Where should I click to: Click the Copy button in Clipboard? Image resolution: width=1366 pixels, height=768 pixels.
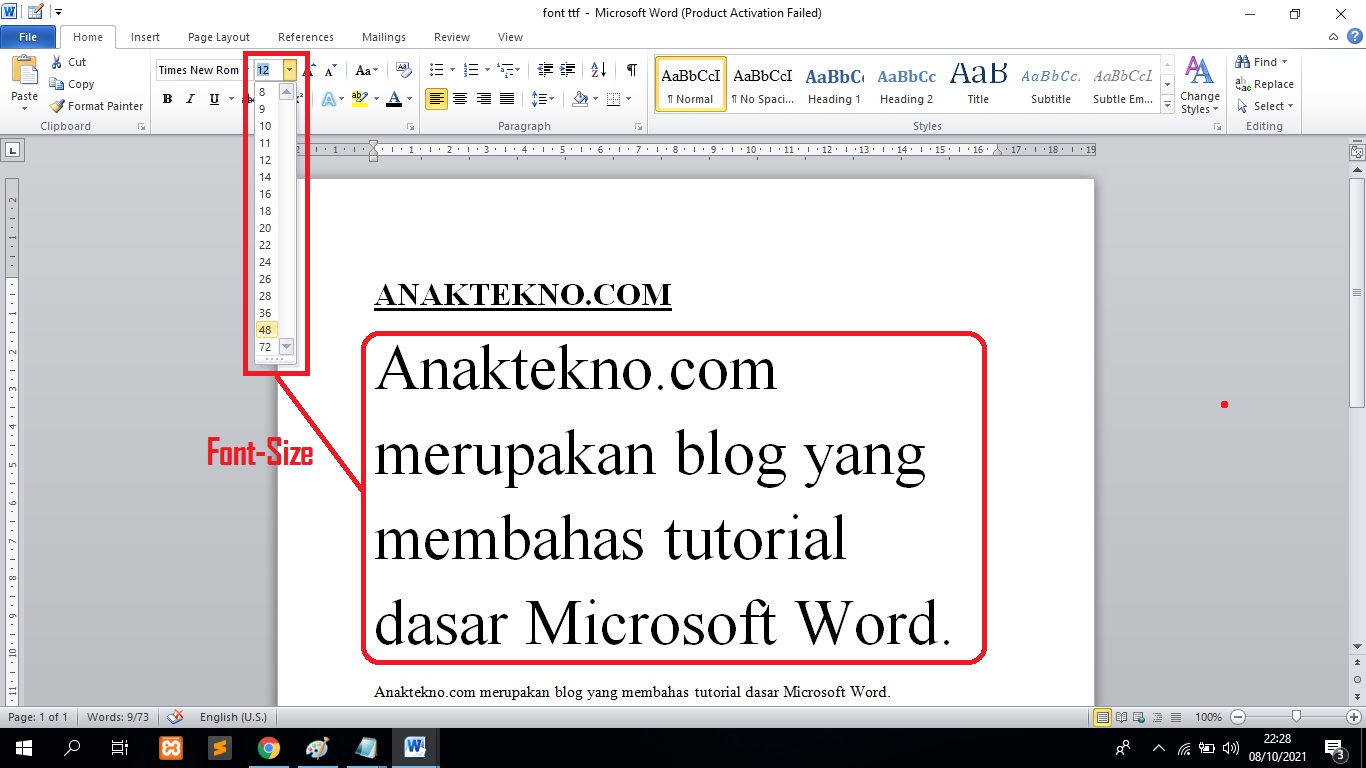pyautogui.click(x=72, y=84)
